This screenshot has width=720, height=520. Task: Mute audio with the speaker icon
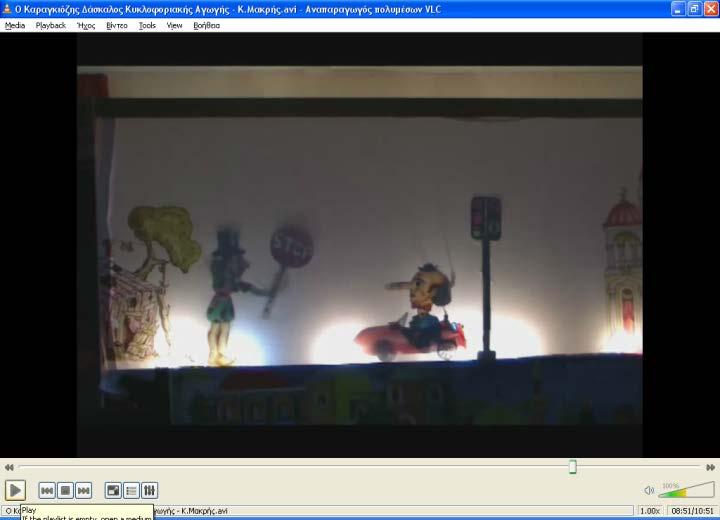(649, 491)
